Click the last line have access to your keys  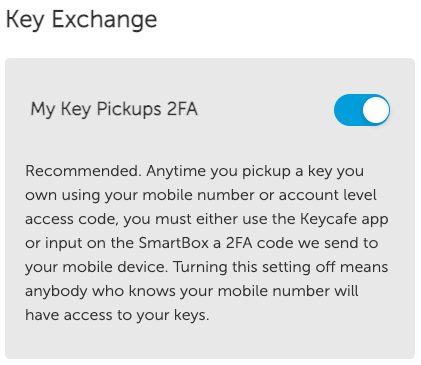(x=117, y=315)
